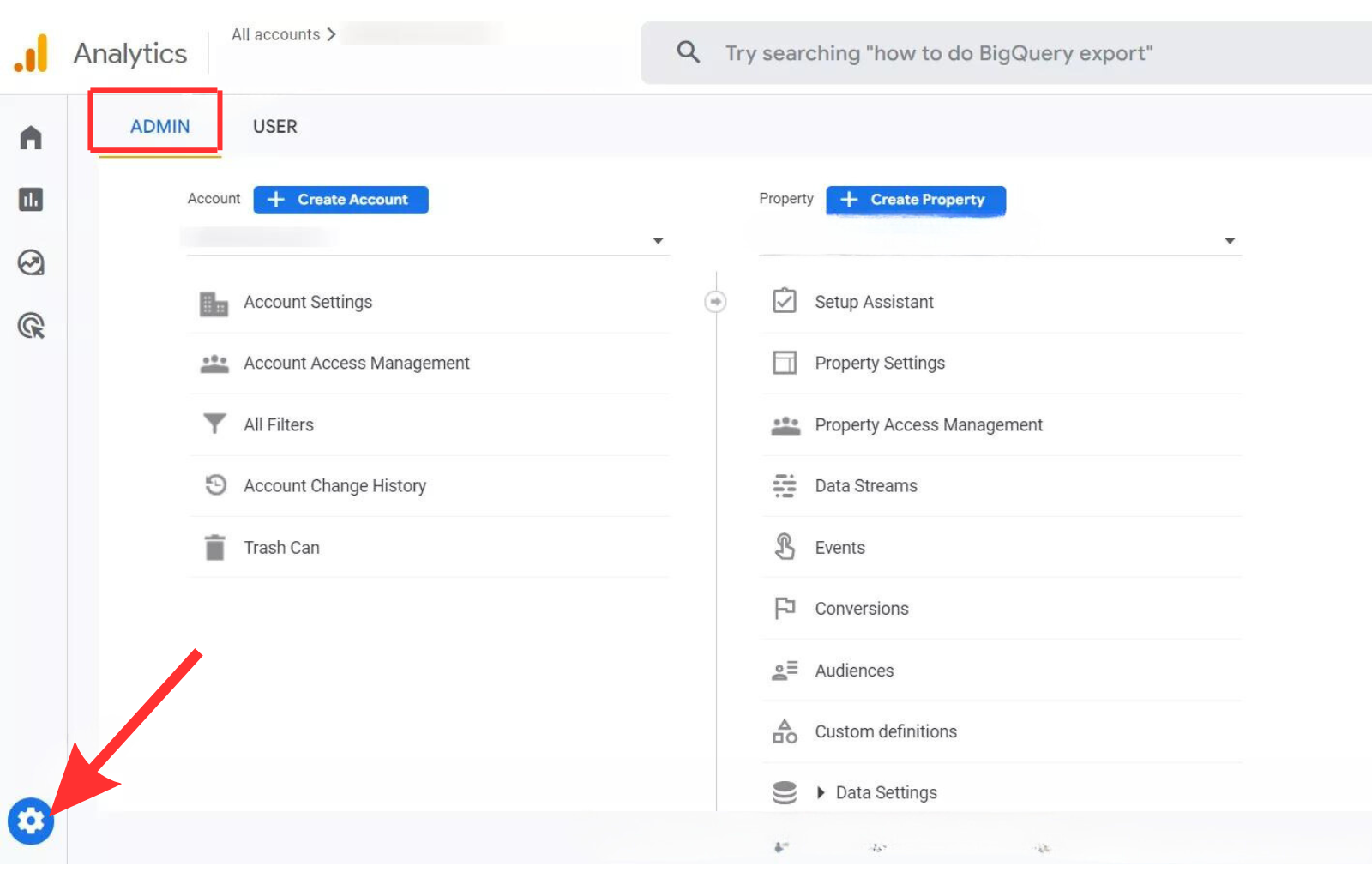Switch to the ADMIN tab
The width and height of the screenshot is (1372, 878).
[x=159, y=127]
